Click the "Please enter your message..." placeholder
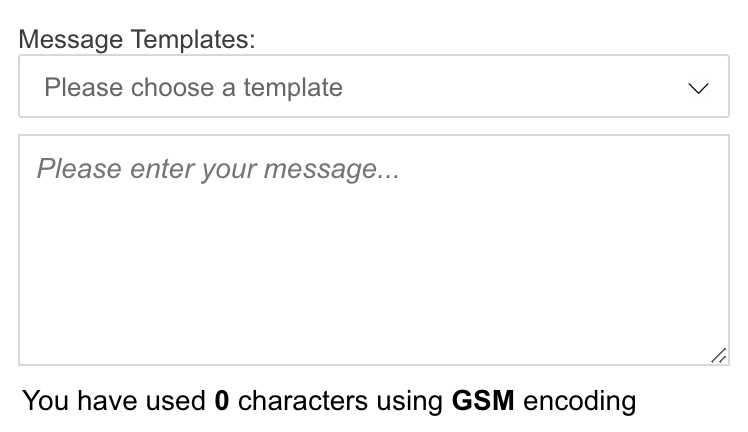 218,169
